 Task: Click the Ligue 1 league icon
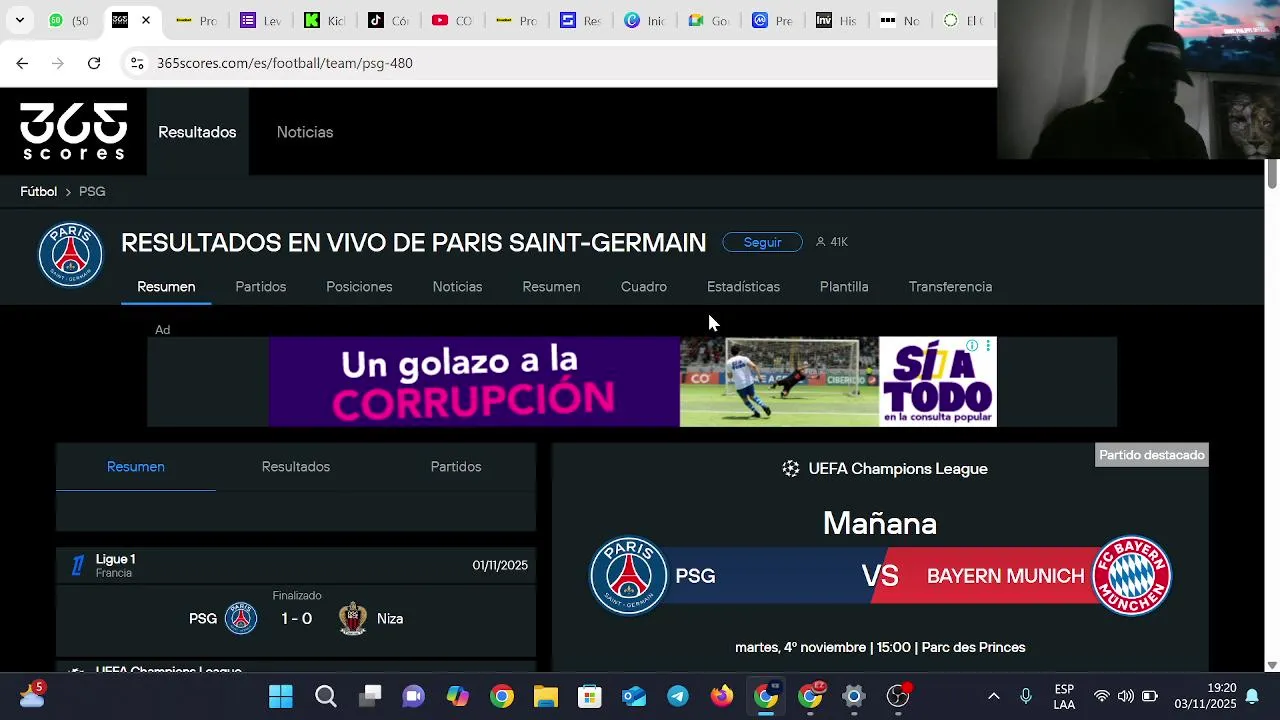(x=77, y=566)
